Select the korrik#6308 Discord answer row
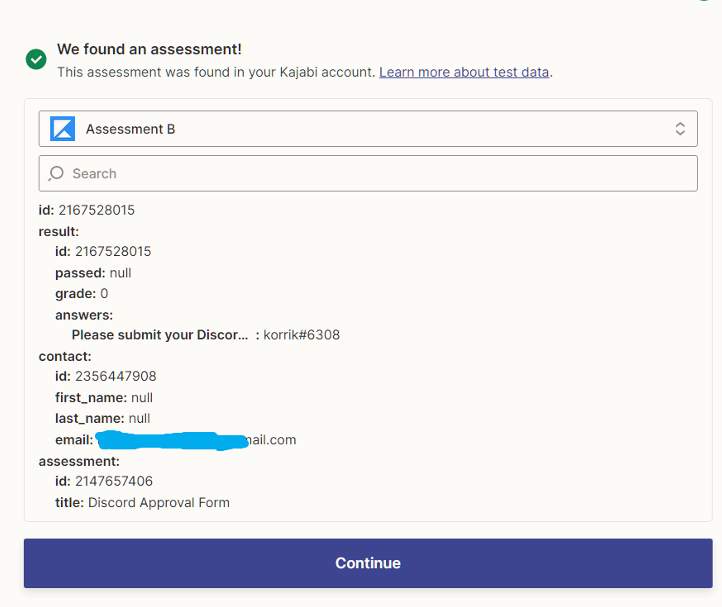The width and height of the screenshot is (722, 607). click(205, 335)
